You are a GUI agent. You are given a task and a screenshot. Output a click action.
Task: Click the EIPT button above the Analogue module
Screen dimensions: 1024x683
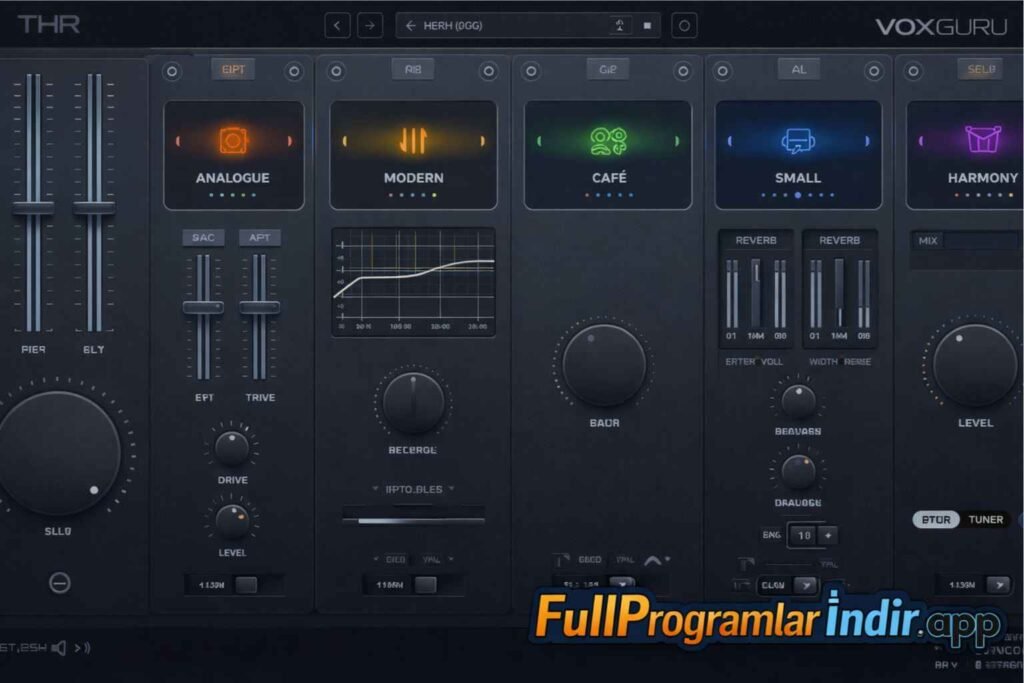pos(232,69)
